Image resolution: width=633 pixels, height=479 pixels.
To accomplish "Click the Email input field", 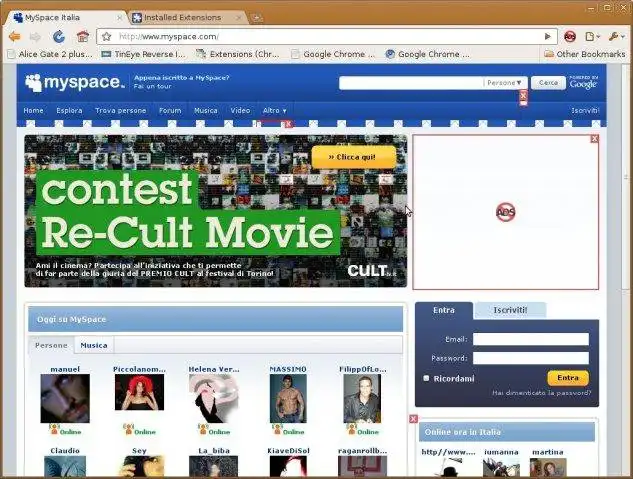I will pos(530,339).
